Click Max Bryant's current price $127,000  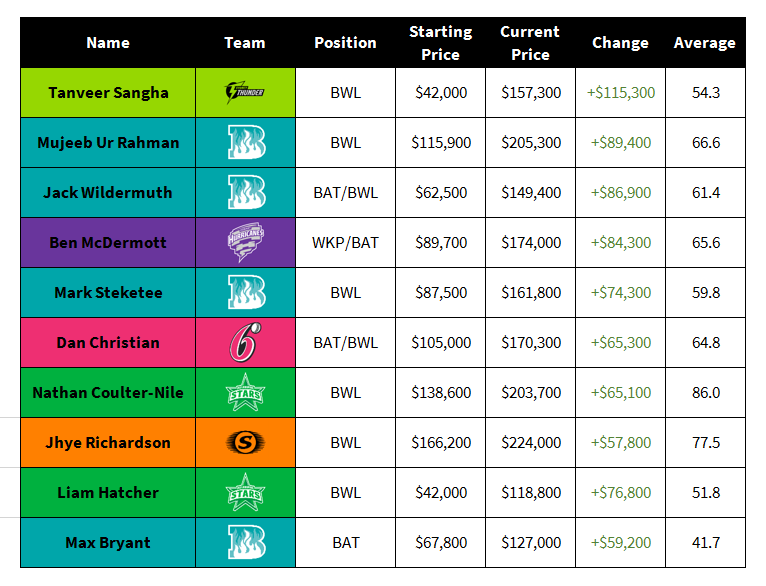(x=531, y=543)
